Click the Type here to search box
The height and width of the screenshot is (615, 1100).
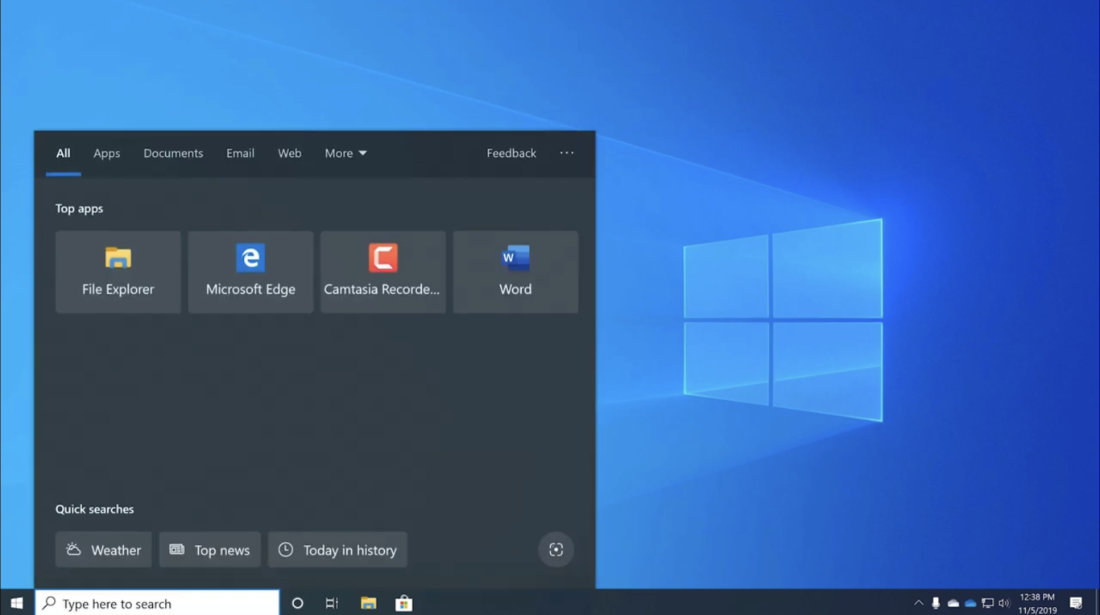coord(157,603)
